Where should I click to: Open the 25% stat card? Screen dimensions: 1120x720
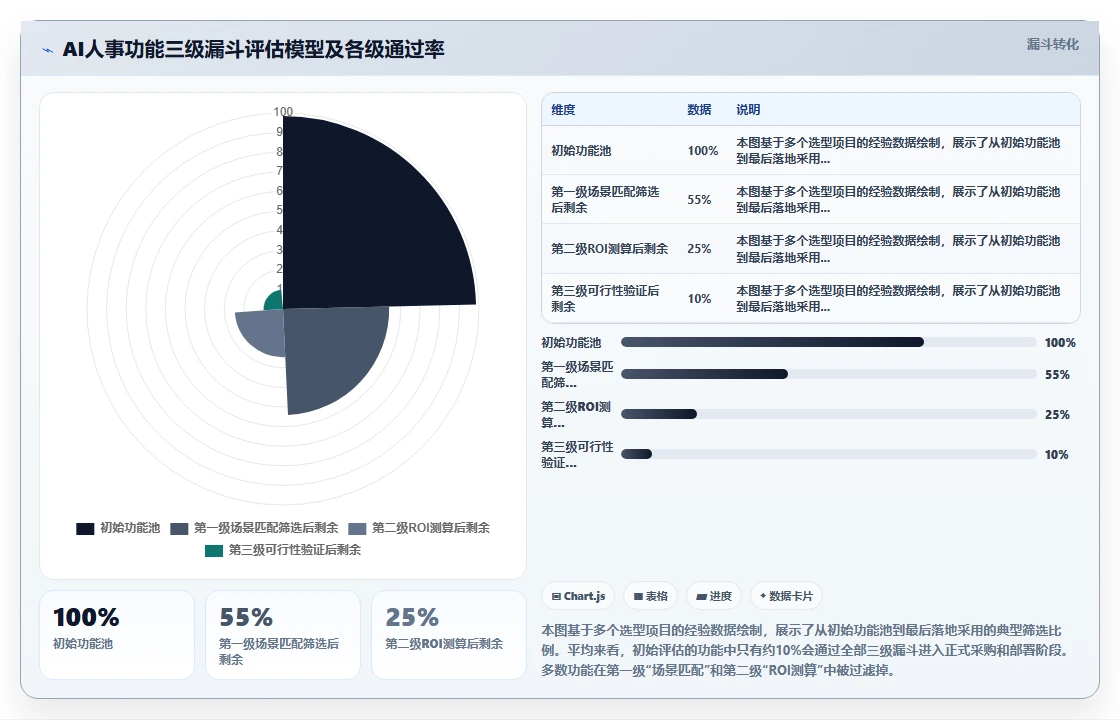tap(449, 635)
